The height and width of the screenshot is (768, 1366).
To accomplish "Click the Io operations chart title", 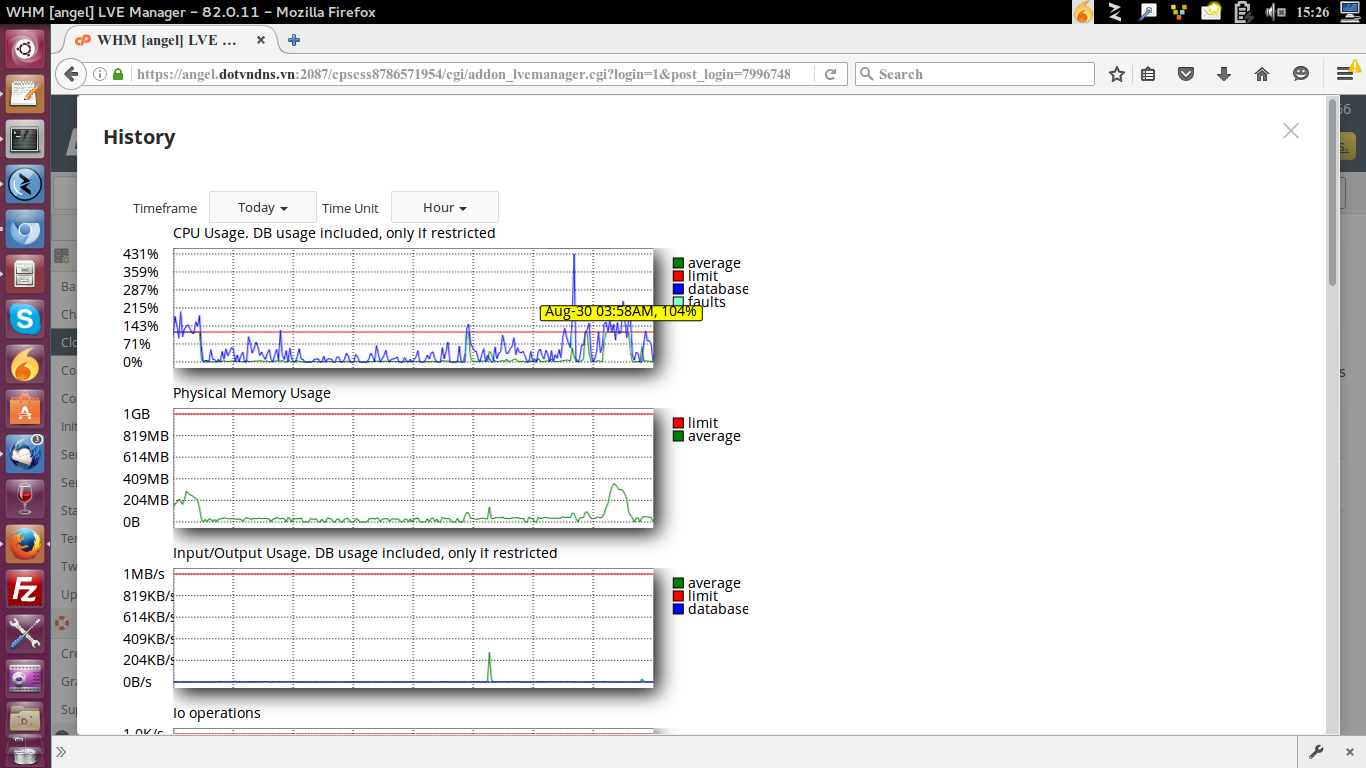I will coord(217,713).
